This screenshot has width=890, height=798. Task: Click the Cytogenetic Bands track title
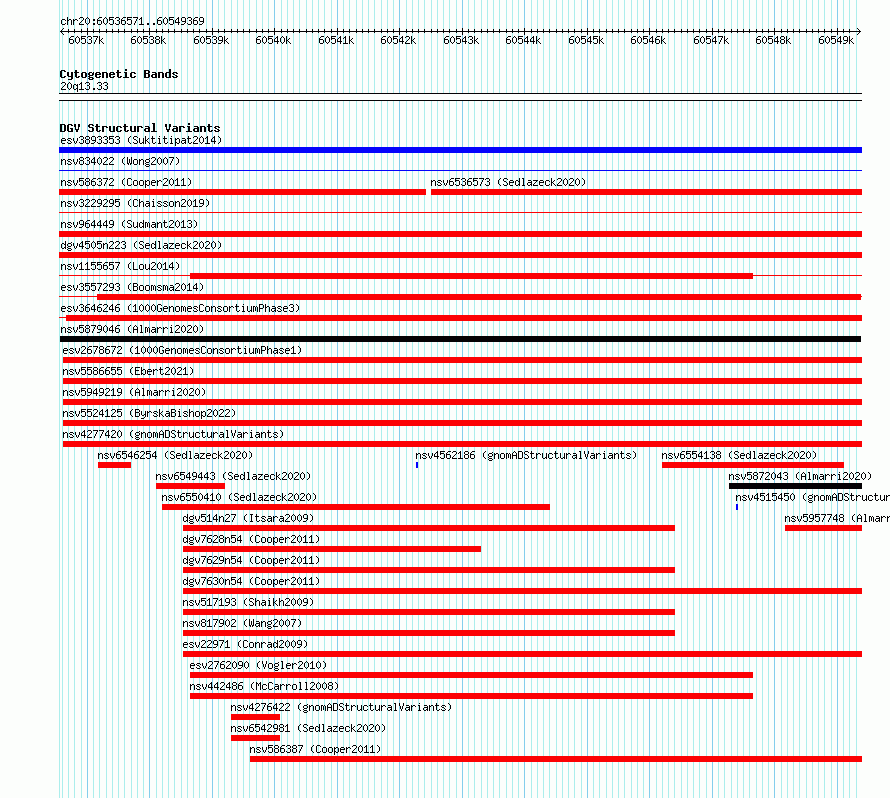tap(119, 74)
